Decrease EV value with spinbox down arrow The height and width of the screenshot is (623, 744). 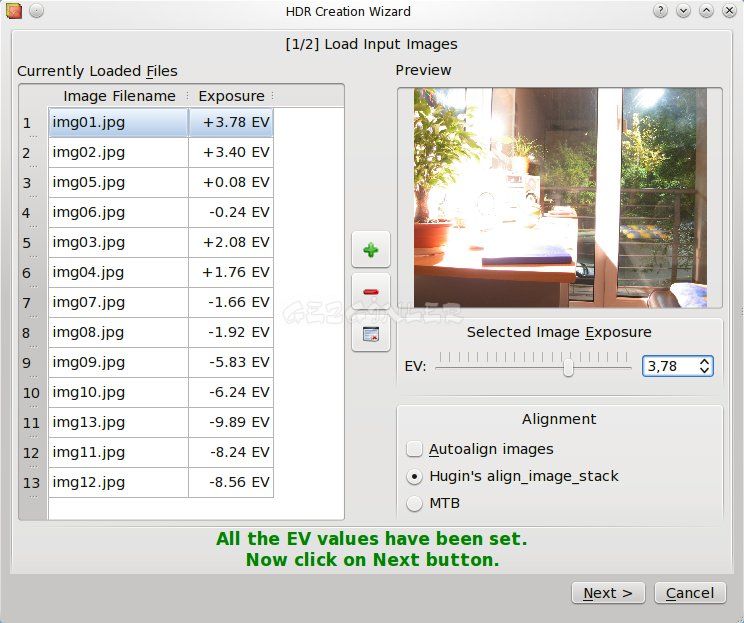pyautogui.click(x=705, y=371)
